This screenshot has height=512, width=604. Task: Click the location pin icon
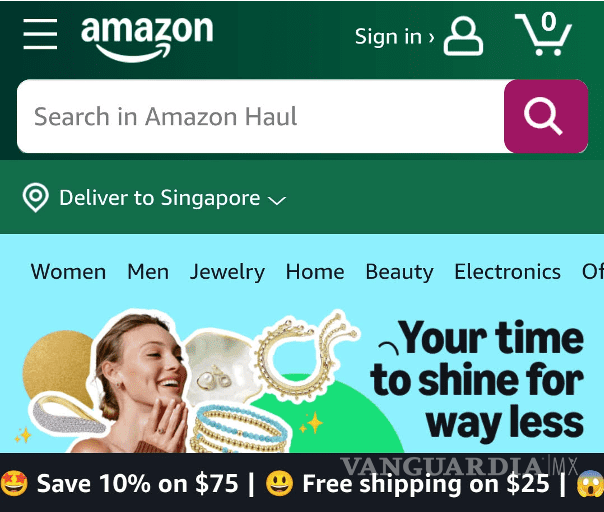click(35, 198)
